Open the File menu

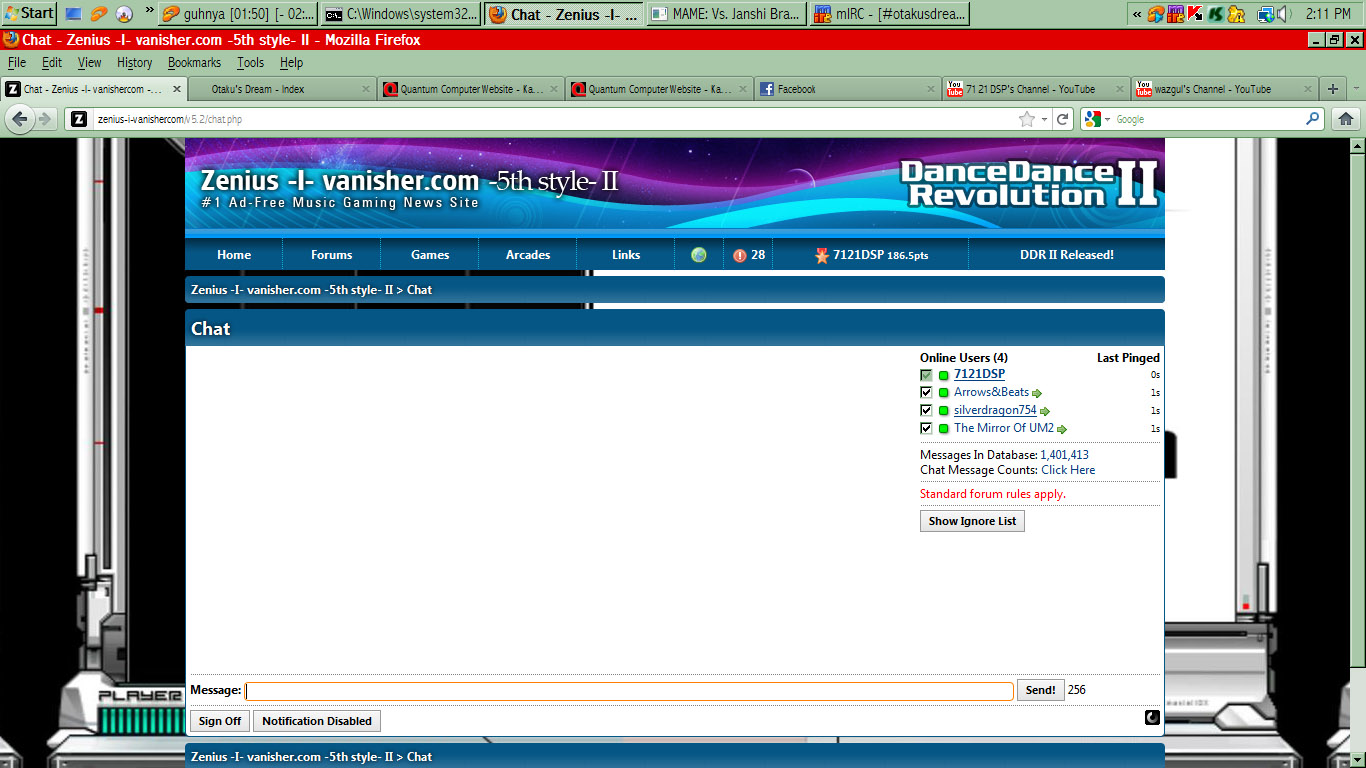click(17, 62)
